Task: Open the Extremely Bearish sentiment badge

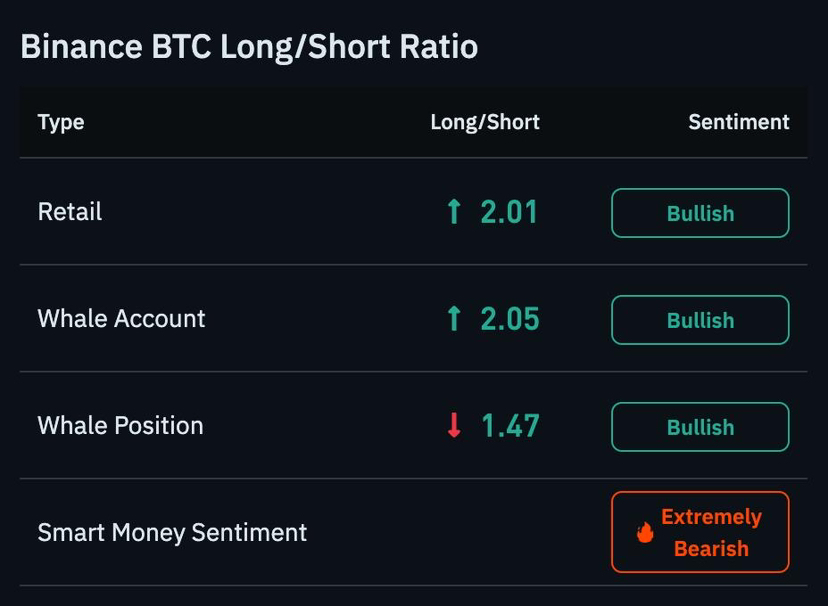Action: [700, 532]
